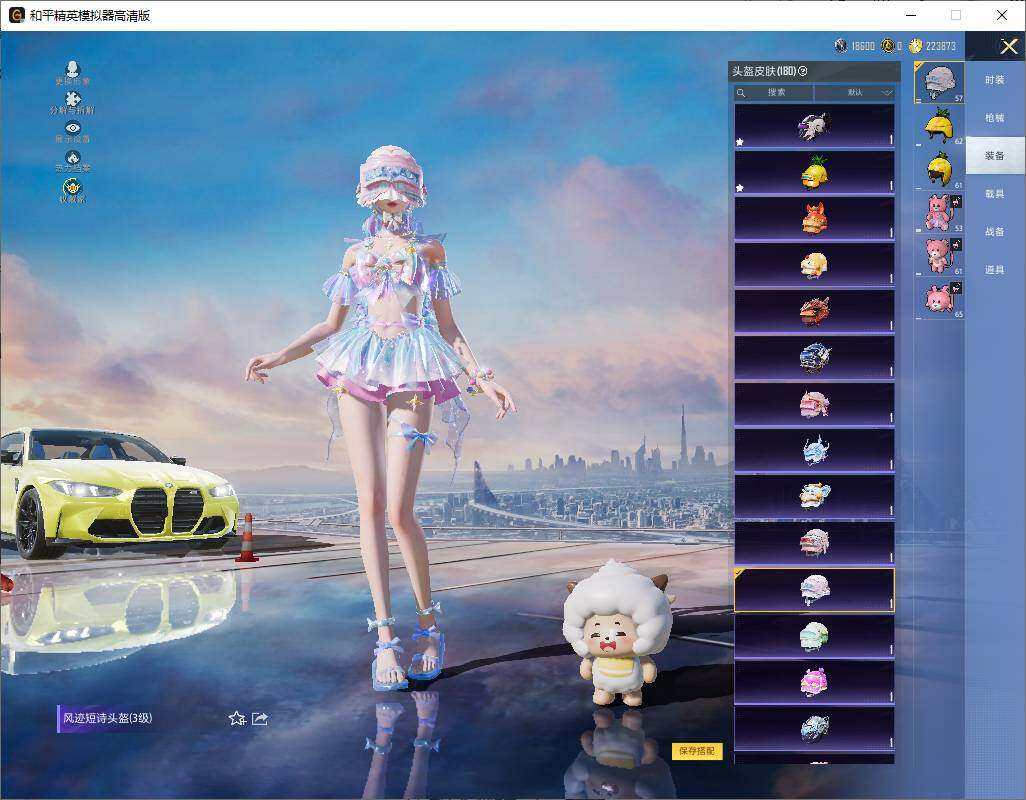Choose the pineapple helmet slot numbered 61
This screenshot has width=1026, height=800.
click(x=939, y=169)
